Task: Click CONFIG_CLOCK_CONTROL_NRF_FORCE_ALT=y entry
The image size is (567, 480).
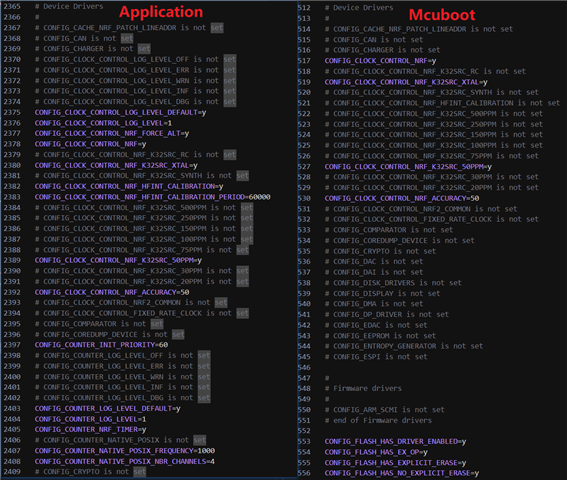Action: [x=112, y=133]
